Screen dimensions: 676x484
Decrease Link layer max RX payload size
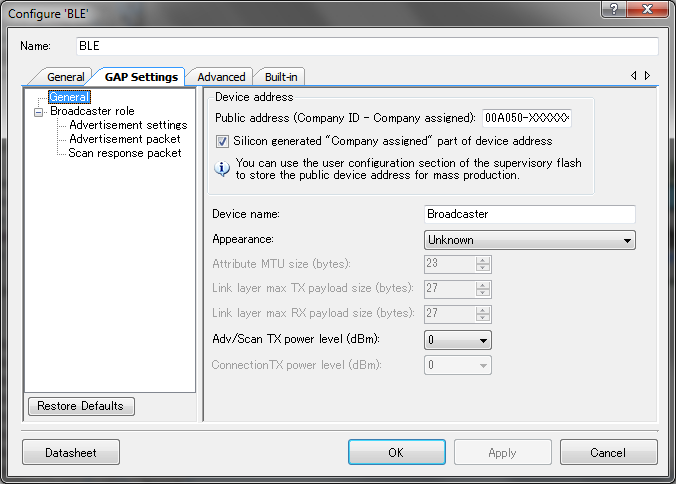(483, 318)
